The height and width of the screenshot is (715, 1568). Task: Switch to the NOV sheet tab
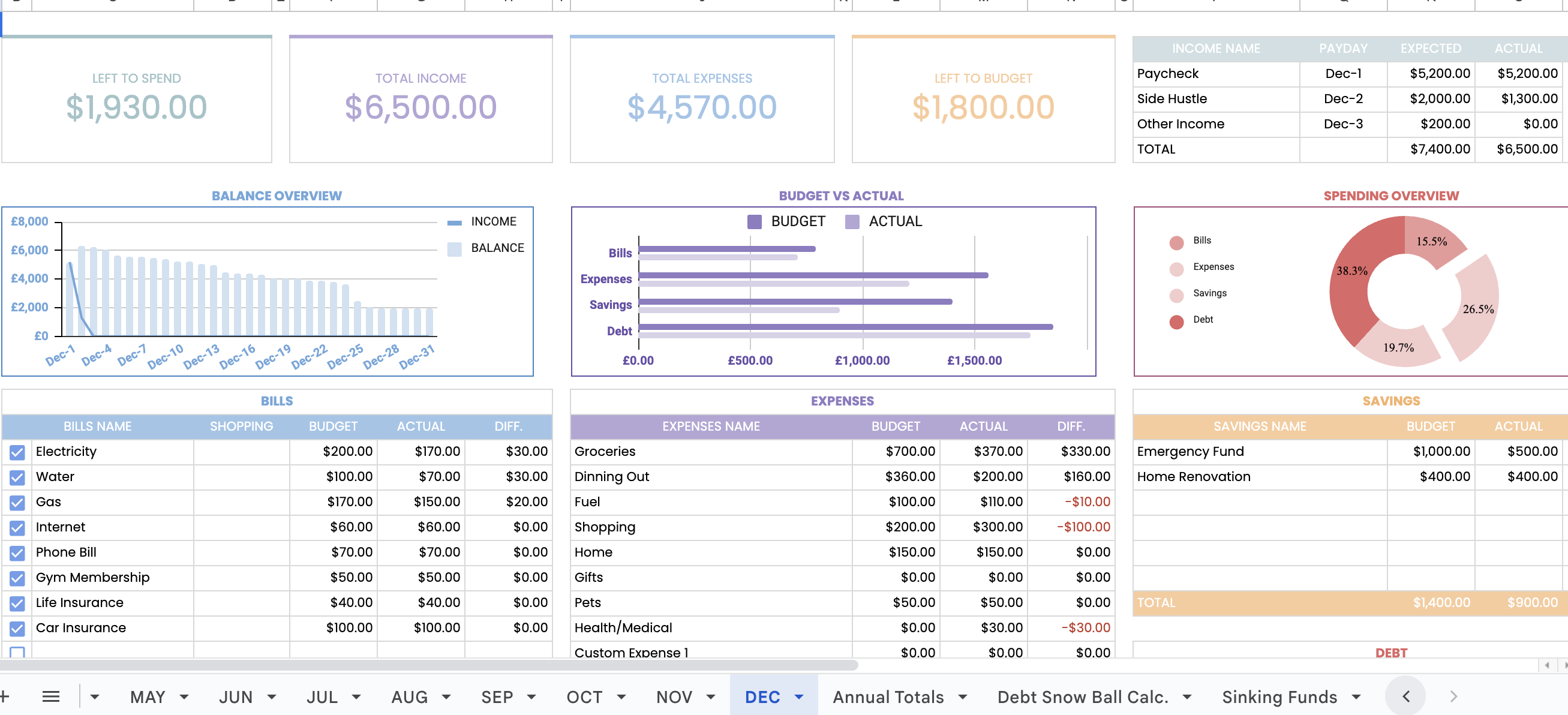673,696
